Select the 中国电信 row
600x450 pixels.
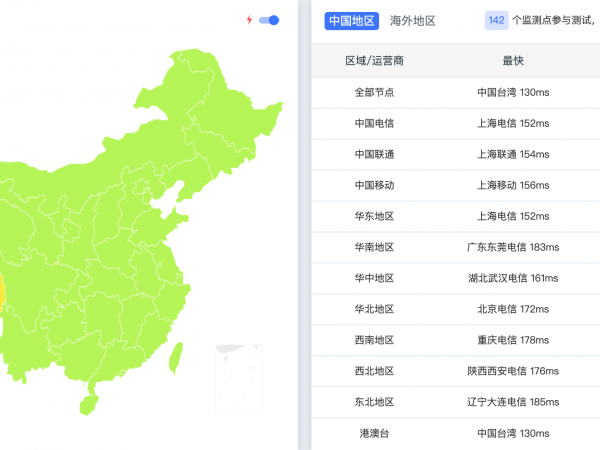[375, 124]
